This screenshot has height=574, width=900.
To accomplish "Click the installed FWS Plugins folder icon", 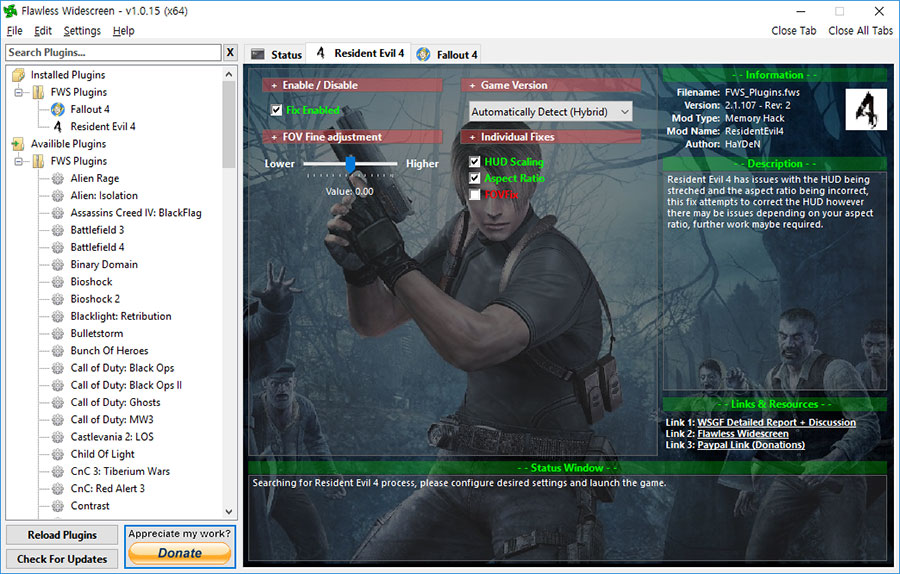I will click(38, 92).
